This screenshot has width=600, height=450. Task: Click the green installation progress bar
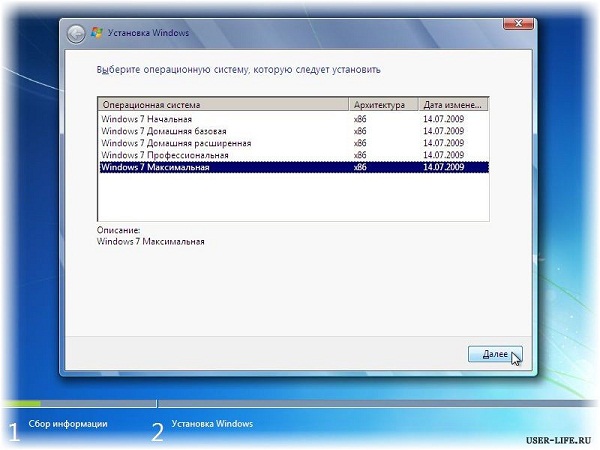click(21, 403)
